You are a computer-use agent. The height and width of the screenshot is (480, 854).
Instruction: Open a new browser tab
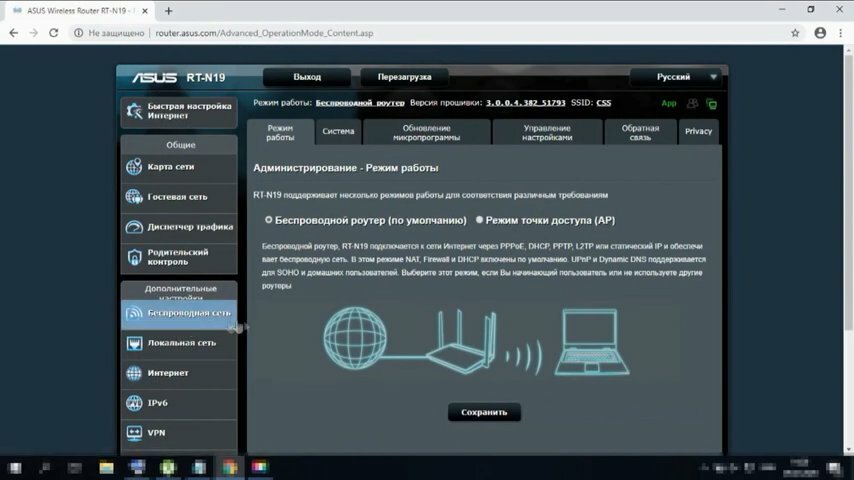coord(168,11)
